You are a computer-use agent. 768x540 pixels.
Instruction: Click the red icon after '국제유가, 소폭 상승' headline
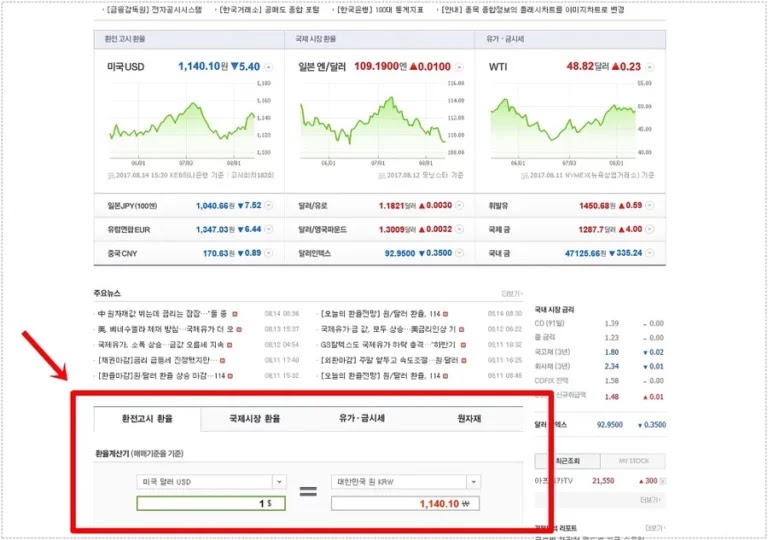coord(229,345)
